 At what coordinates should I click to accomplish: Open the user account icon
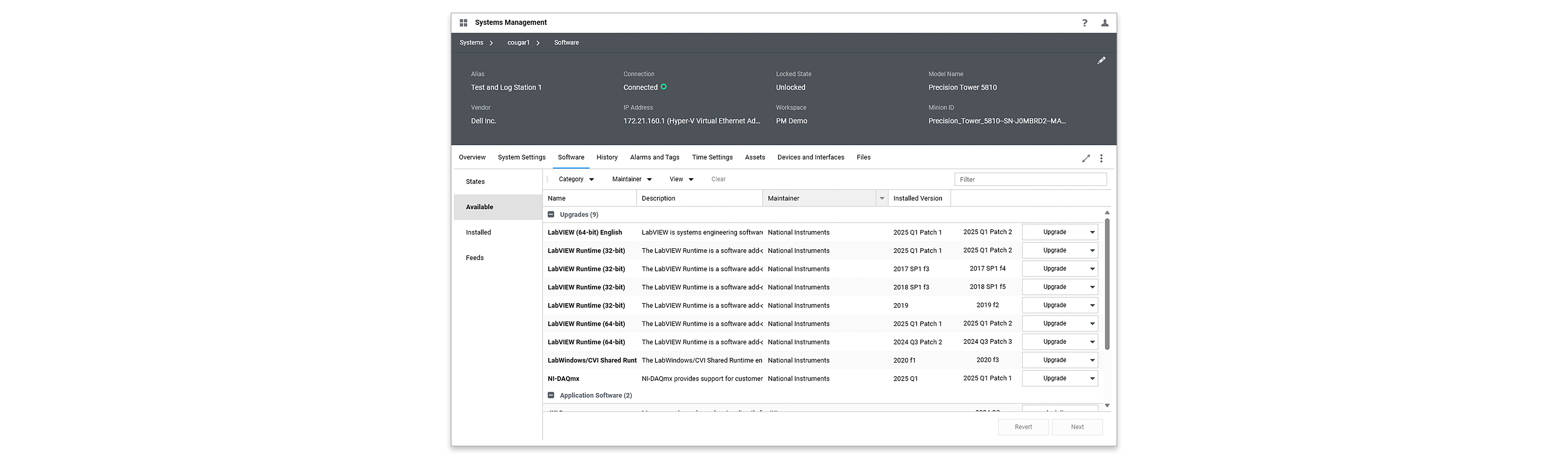[x=1105, y=22]
